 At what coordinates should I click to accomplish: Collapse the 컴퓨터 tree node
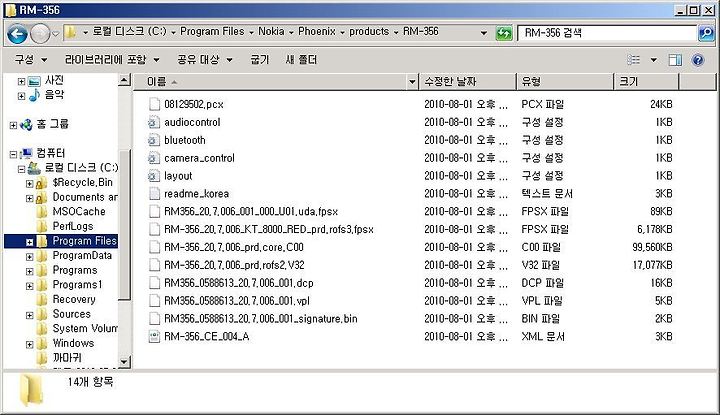[x=13, y=154]
